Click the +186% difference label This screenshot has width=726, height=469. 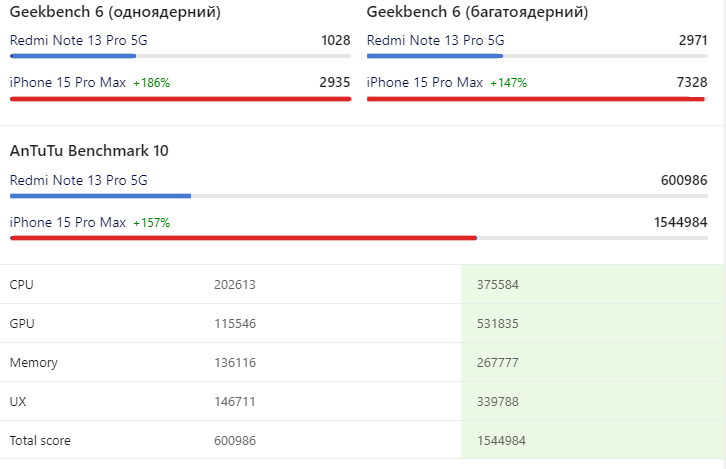pos(152,83)
